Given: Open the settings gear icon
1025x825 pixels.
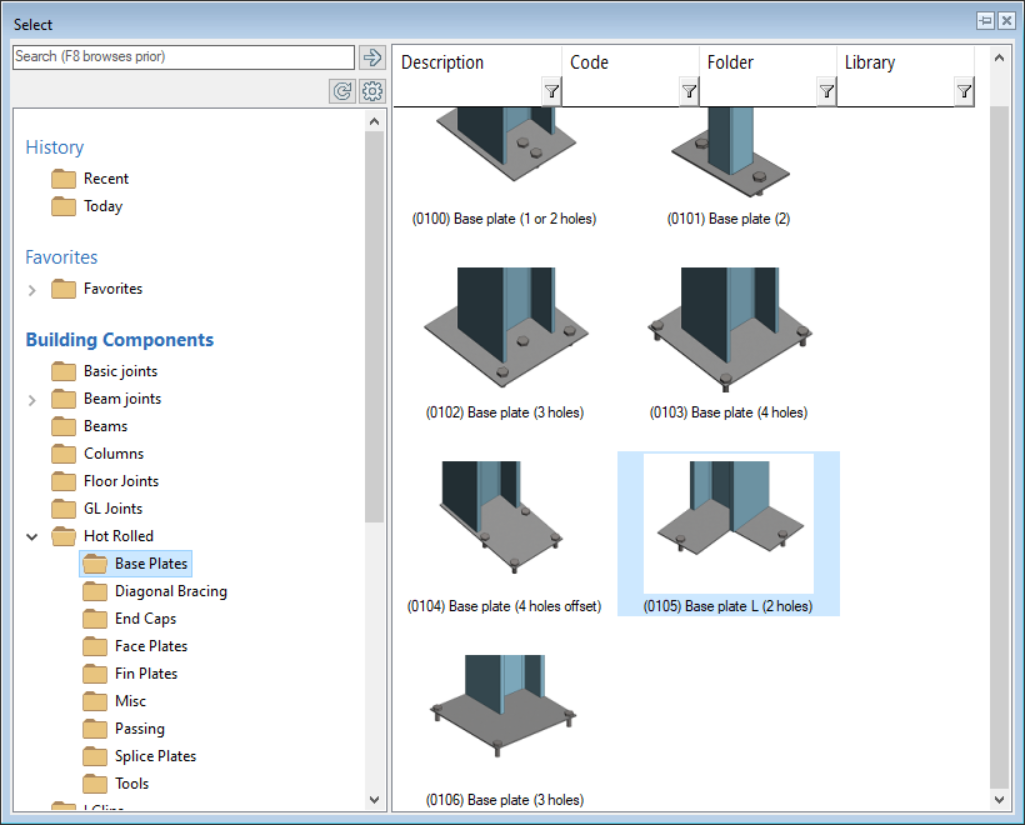Looking at the screenshot, I should 373,92.
